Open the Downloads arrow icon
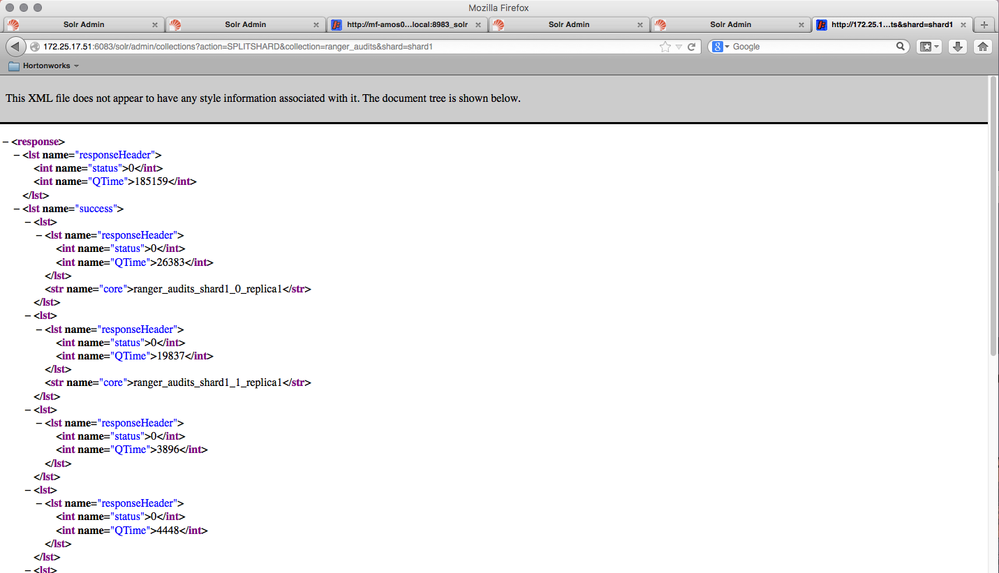999x573 pixels. tap(957, 47)
